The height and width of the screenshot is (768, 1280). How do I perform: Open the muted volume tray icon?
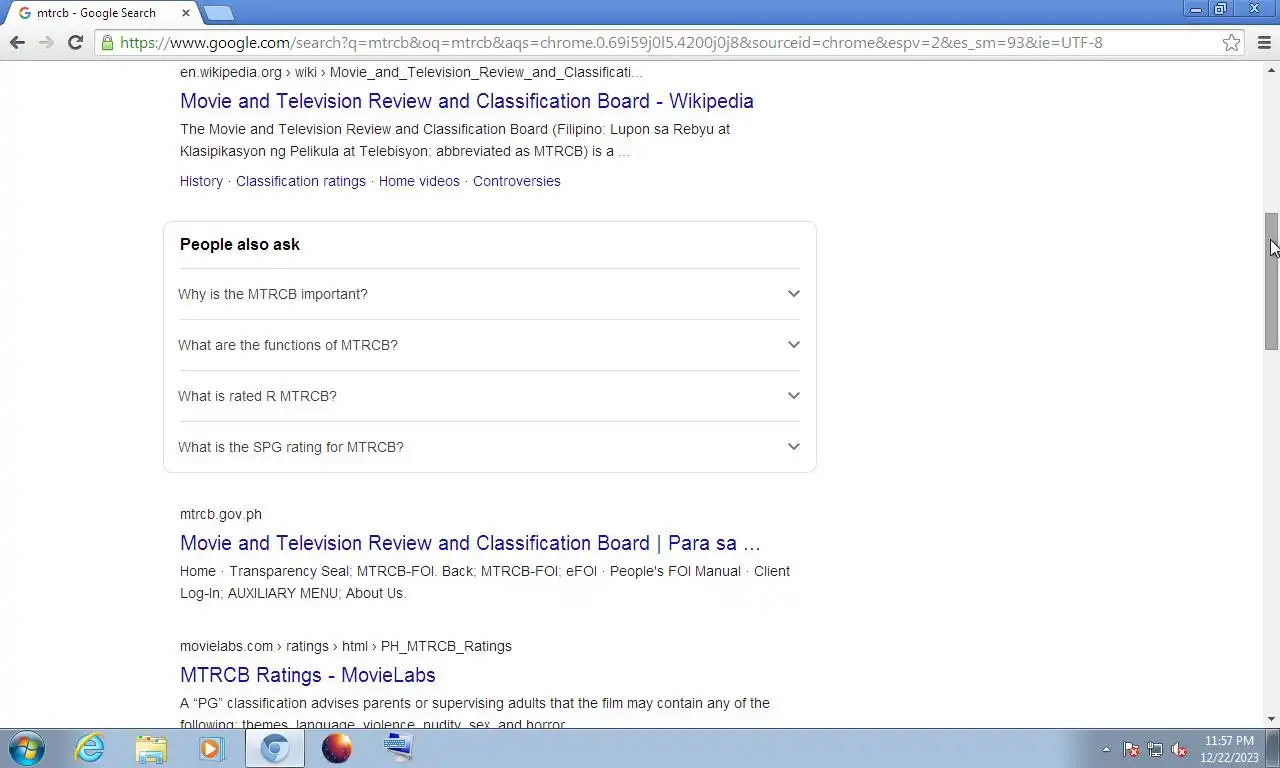1179,749
